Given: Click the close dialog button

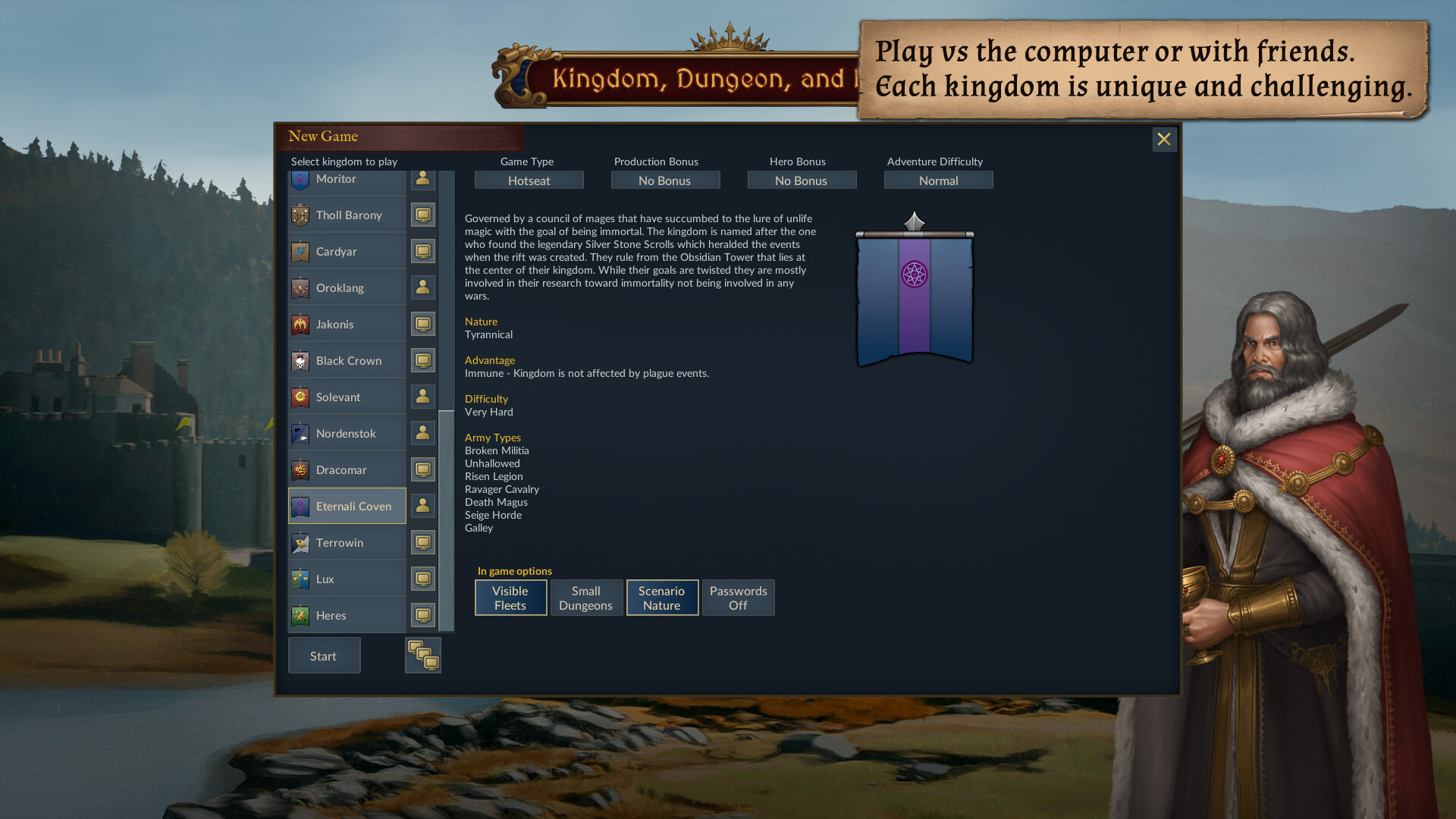Looking at the screenshot, I should 1163,138.
